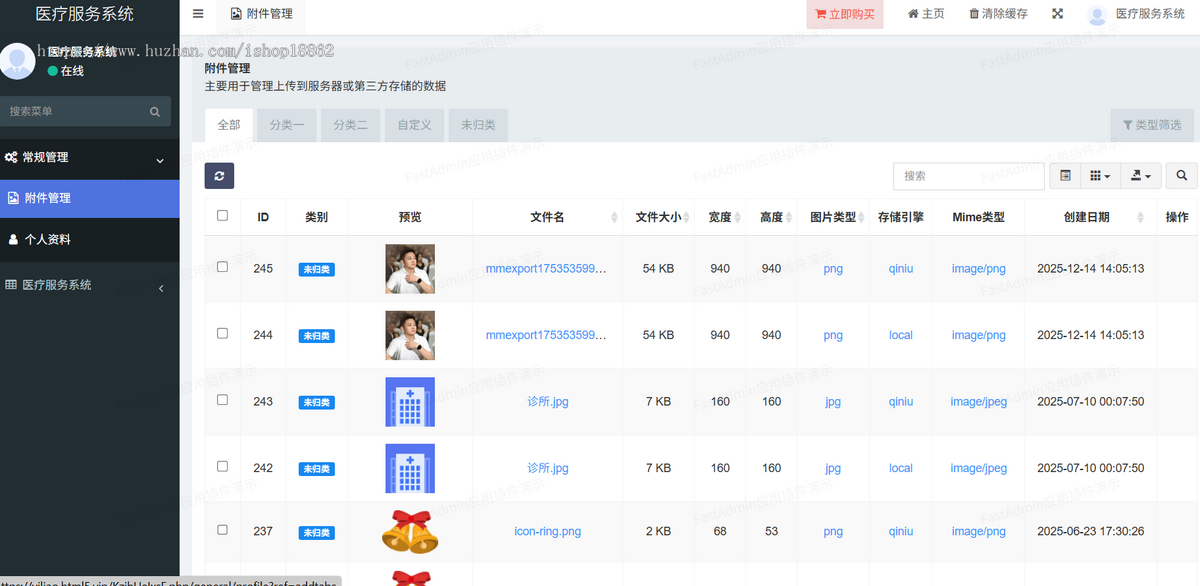Click the refresh table button
The image size is (1200, 586).
(x=219, y=175)
